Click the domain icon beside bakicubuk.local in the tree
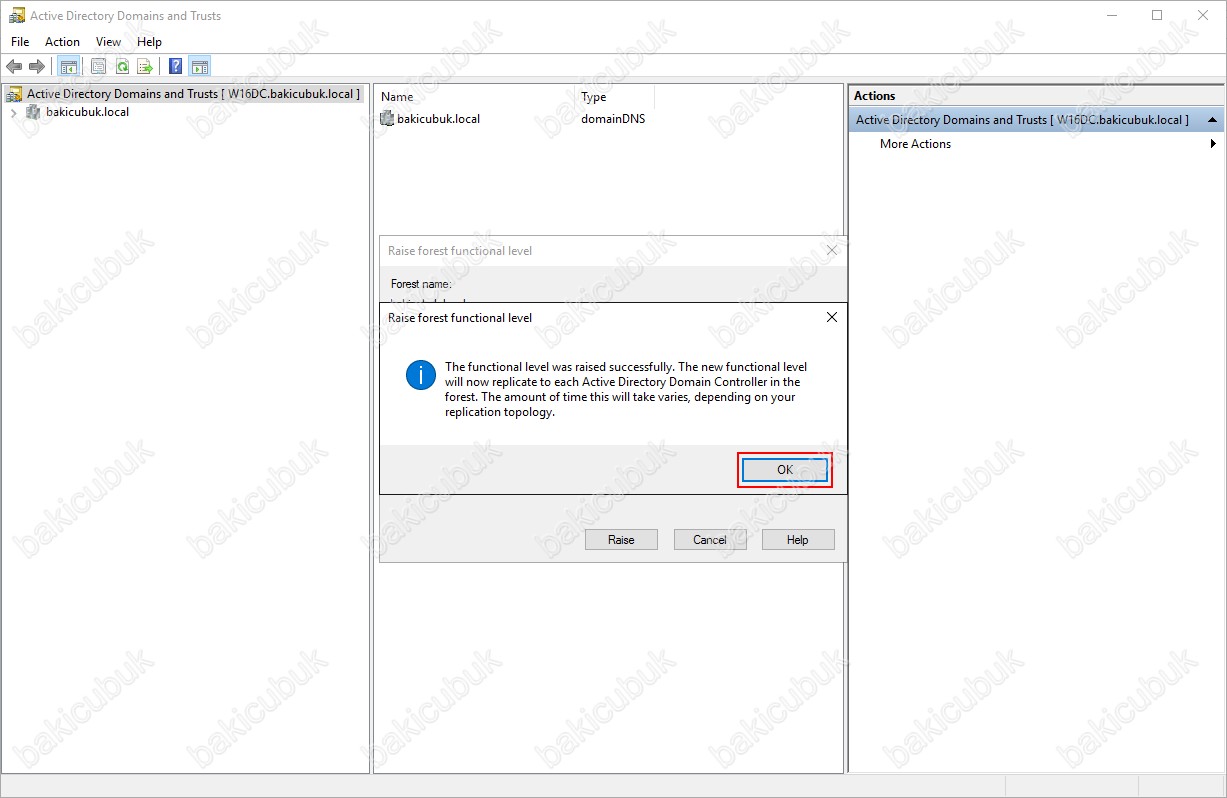This screenshot has width=1227, height=798. [x=34, y=112]
